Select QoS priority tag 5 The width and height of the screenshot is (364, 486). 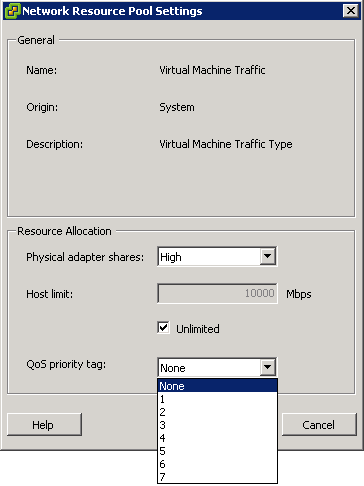click(x=217, y=451)
